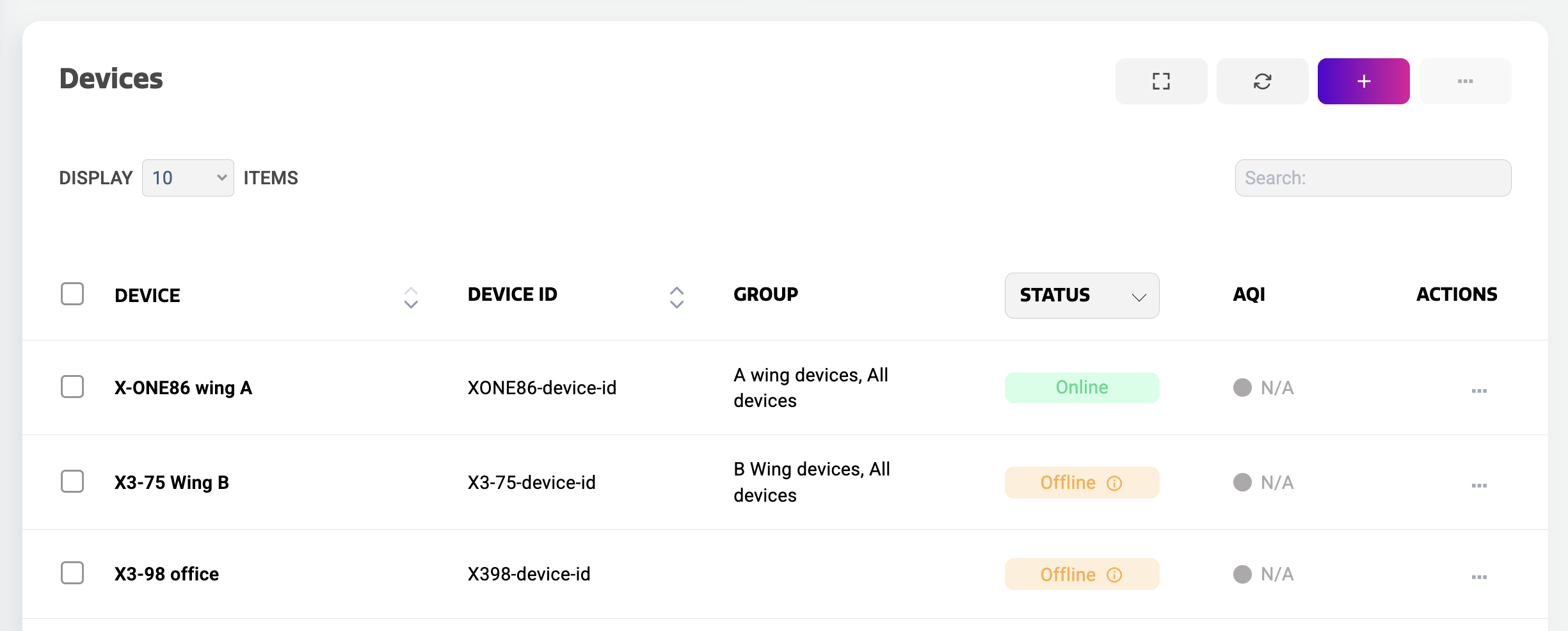The height and width of the screenshot is (631, 1568).
Task: Open the STATUS filter dropdown
Action: tap(1081, 295)
